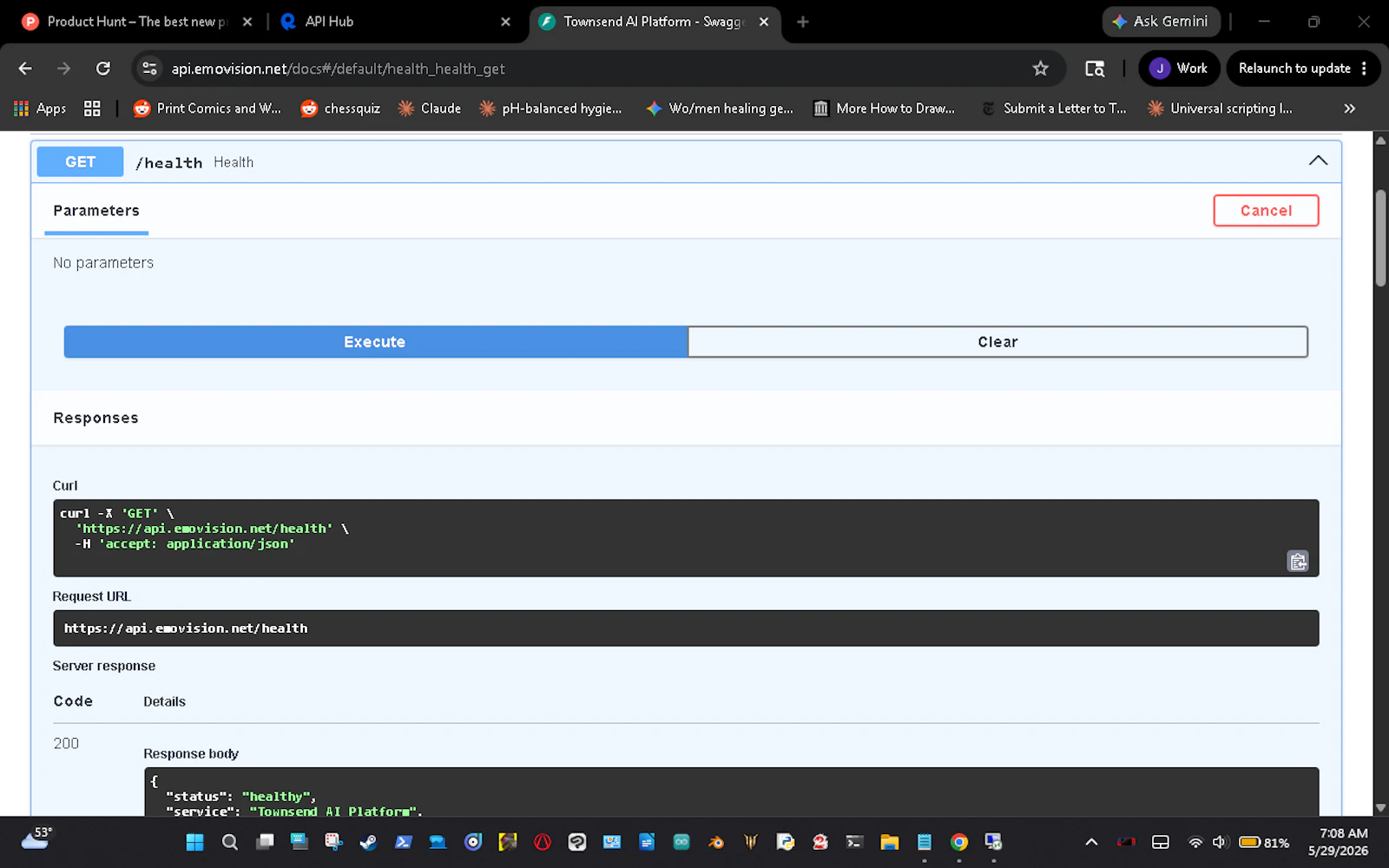This screenshot has height=868, width=1389.
Task: Switch to the API Hub tab
Action: [x=329, y=22]
